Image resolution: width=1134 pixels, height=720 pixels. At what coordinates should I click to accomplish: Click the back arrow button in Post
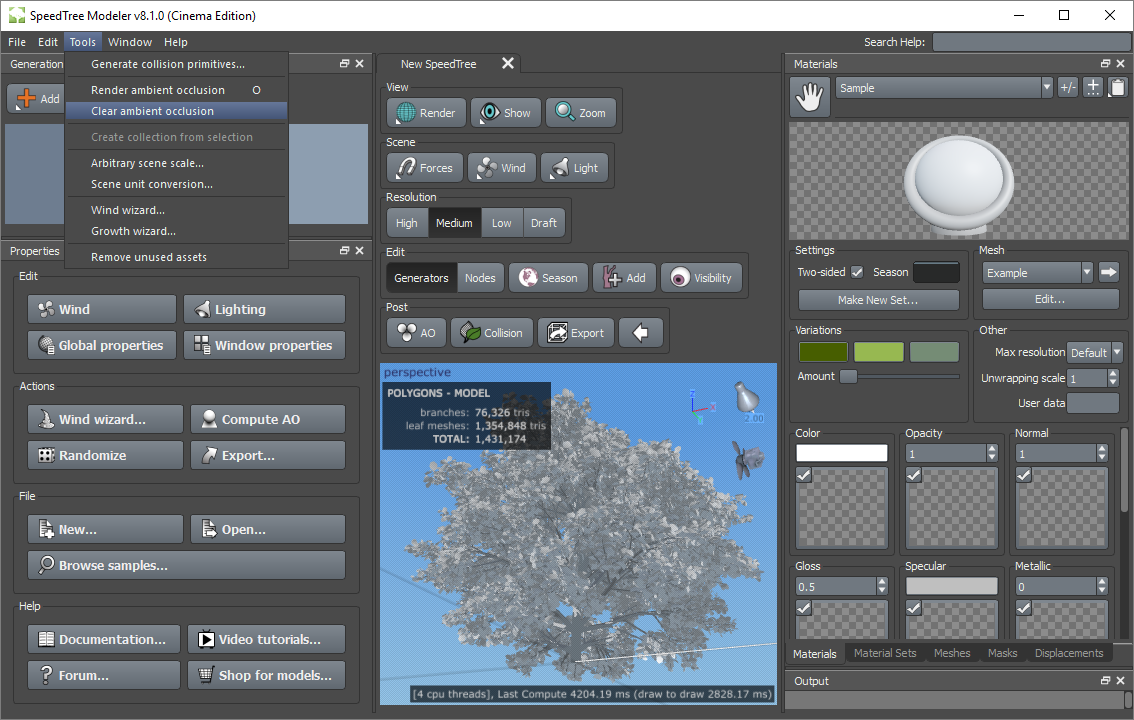[641, 333]
